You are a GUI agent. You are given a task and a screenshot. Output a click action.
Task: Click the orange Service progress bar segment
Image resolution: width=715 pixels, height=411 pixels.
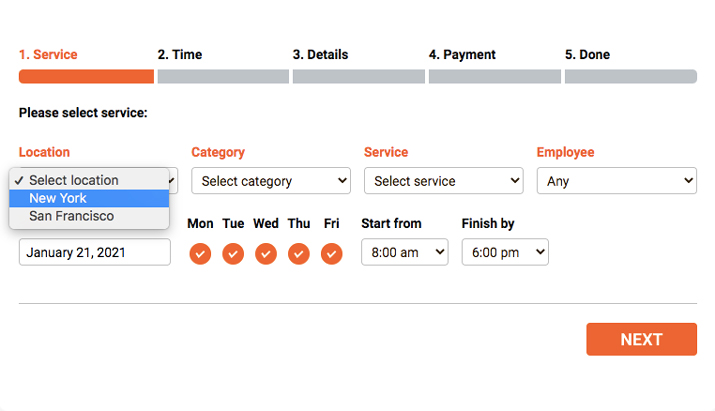tap(86, 76)
